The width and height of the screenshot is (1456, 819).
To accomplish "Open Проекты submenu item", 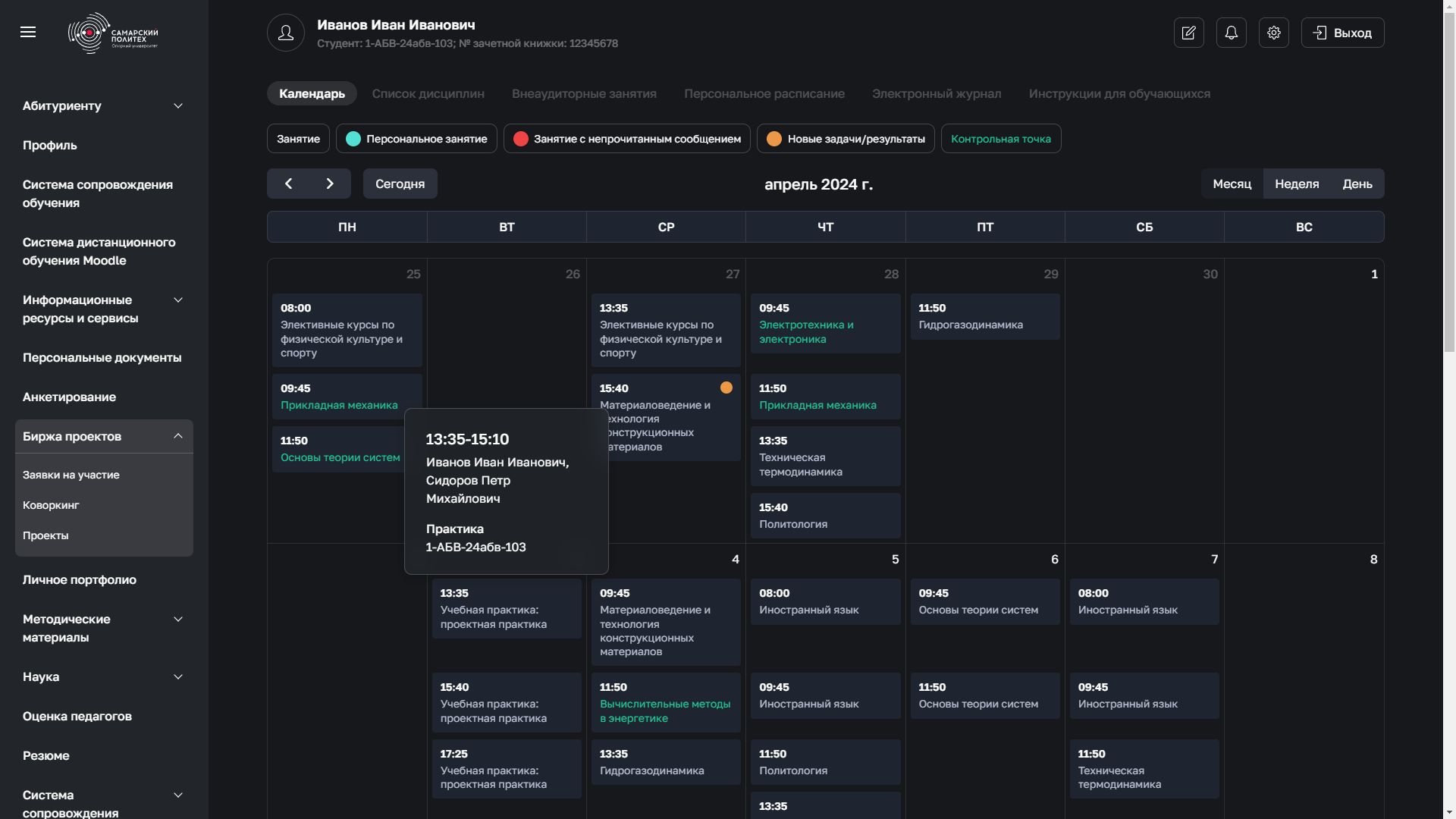I will pyautogui.click(x=45, y=535).
